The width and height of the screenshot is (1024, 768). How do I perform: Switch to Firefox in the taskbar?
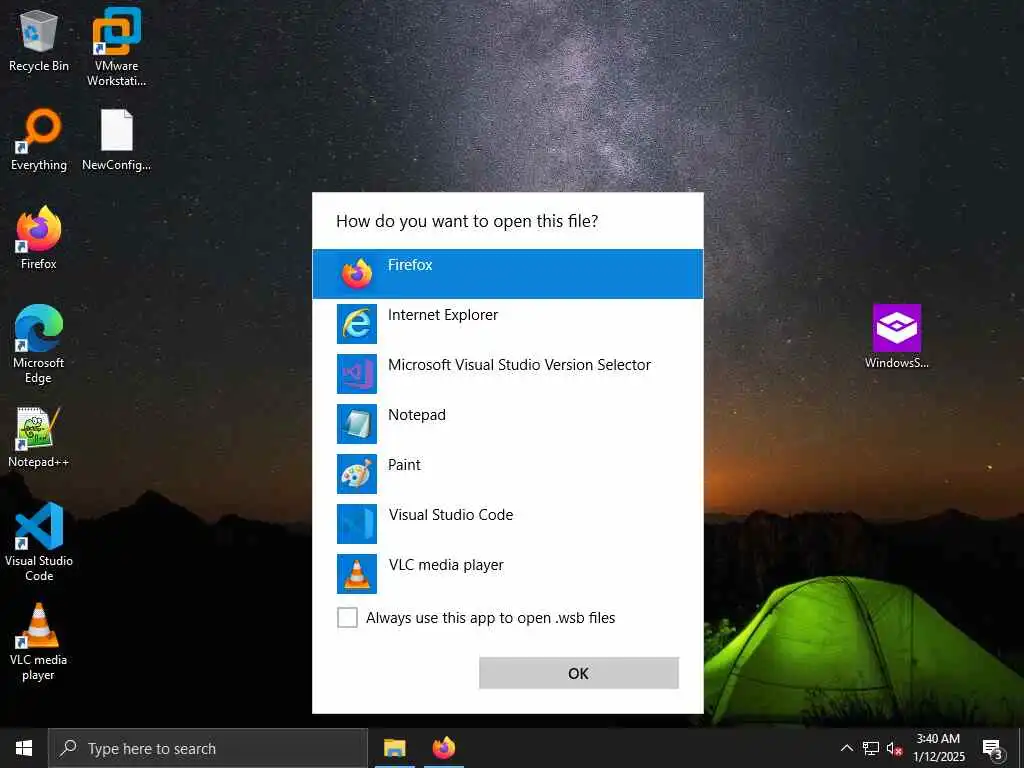coord(444,748)
